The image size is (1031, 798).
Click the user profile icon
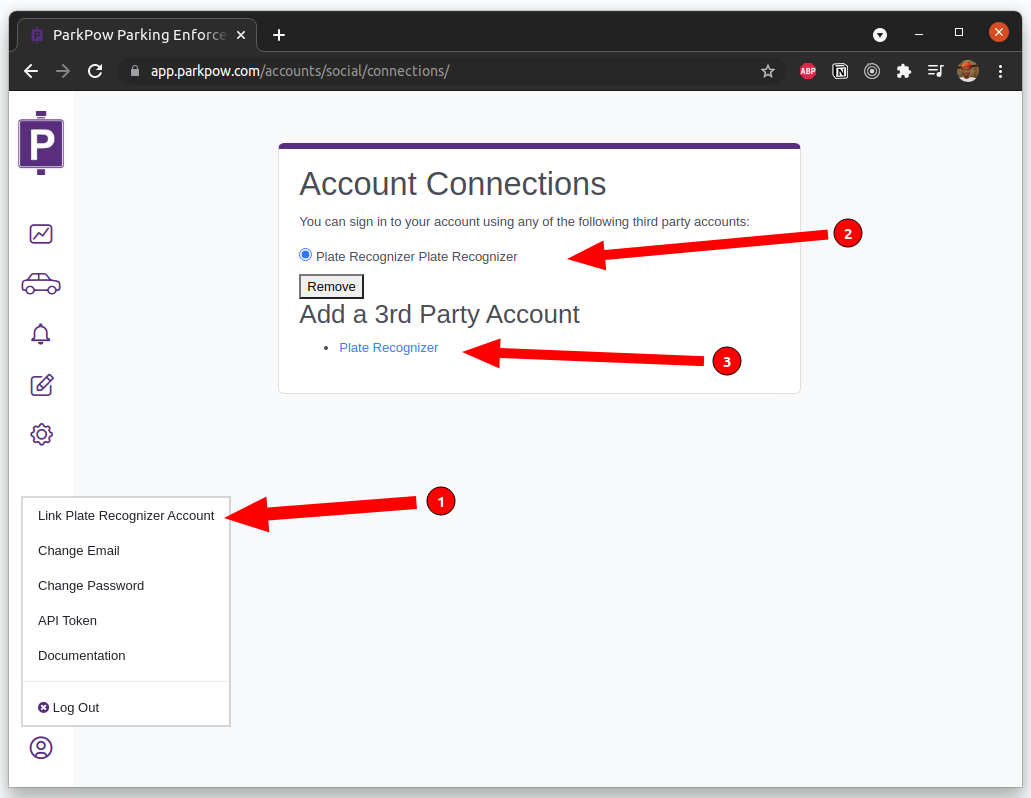point(41,748)
